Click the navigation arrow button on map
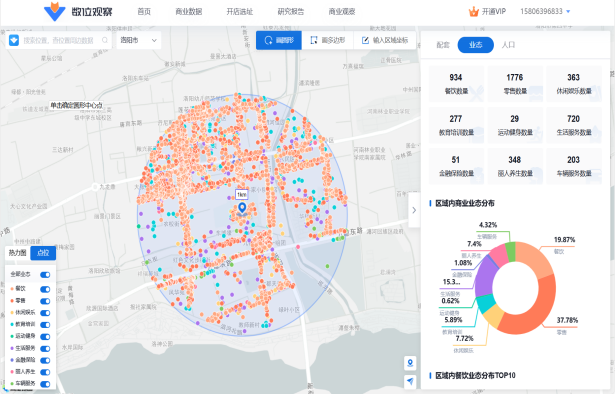Image resolution: width=615 pixels, height=394 pixels. (410, 381)
